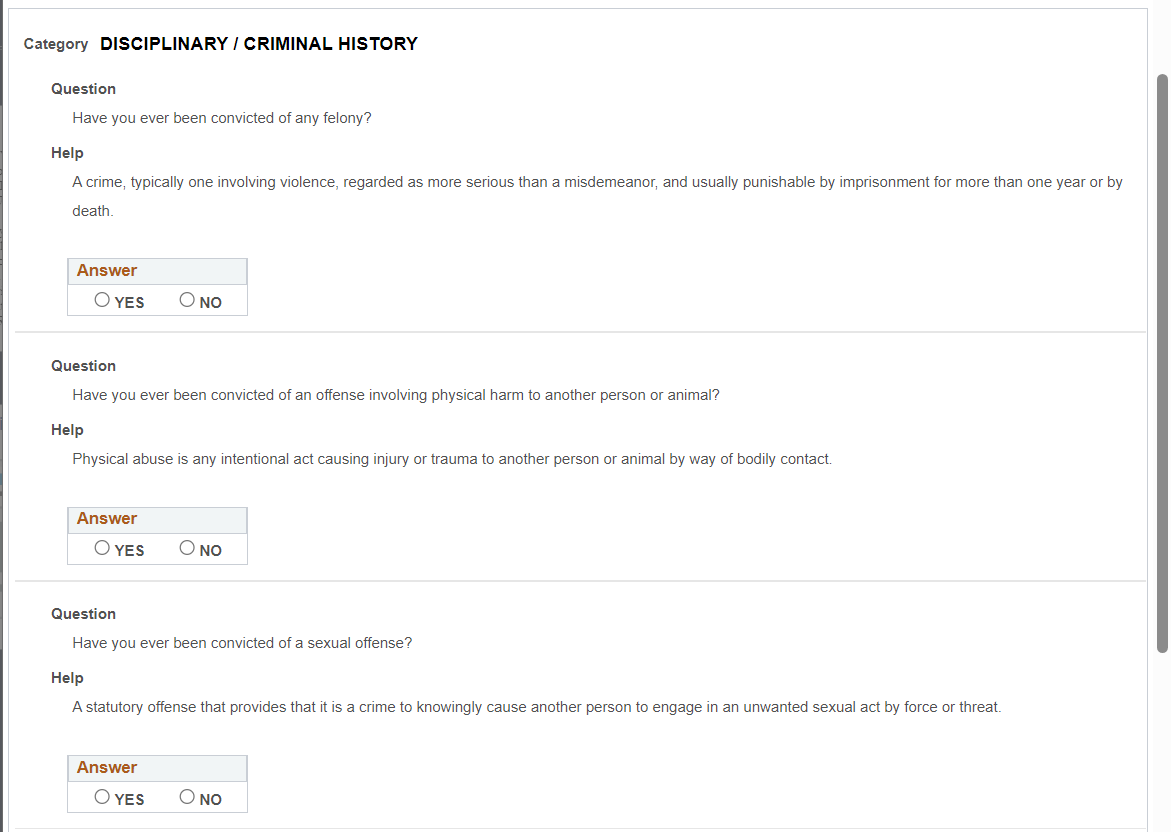The width and height of the screenshot is (1171, 832).
Task: Mark YES for the sexual offense question
Action: [103, 797]
